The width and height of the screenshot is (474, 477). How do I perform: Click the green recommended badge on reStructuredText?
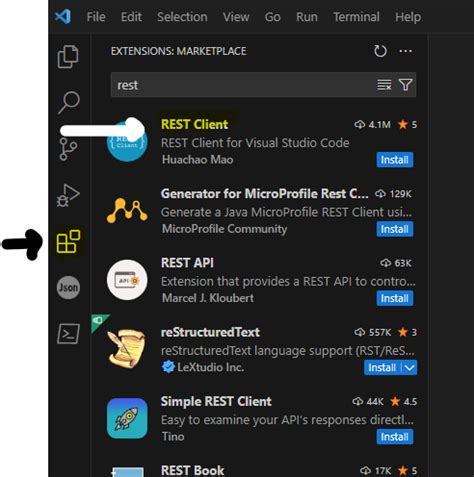tap(99, 321)
